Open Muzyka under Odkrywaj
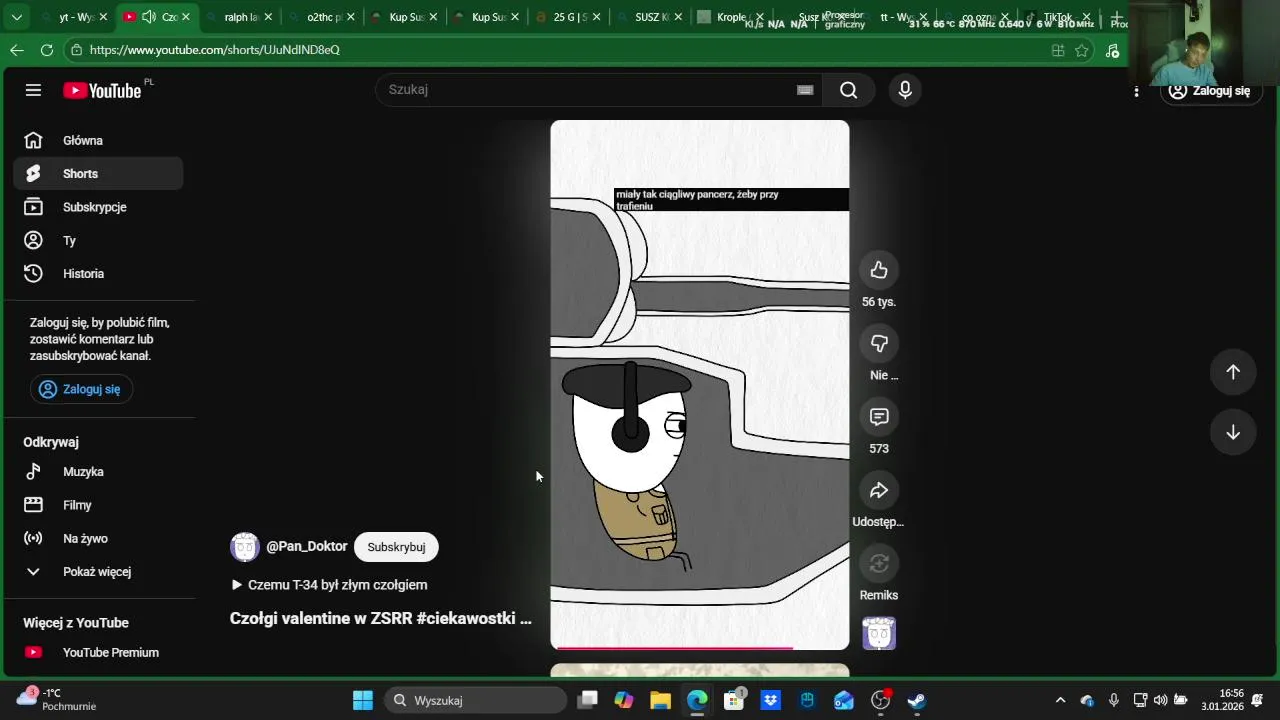1280x720 pixels. tap(98, 471)
